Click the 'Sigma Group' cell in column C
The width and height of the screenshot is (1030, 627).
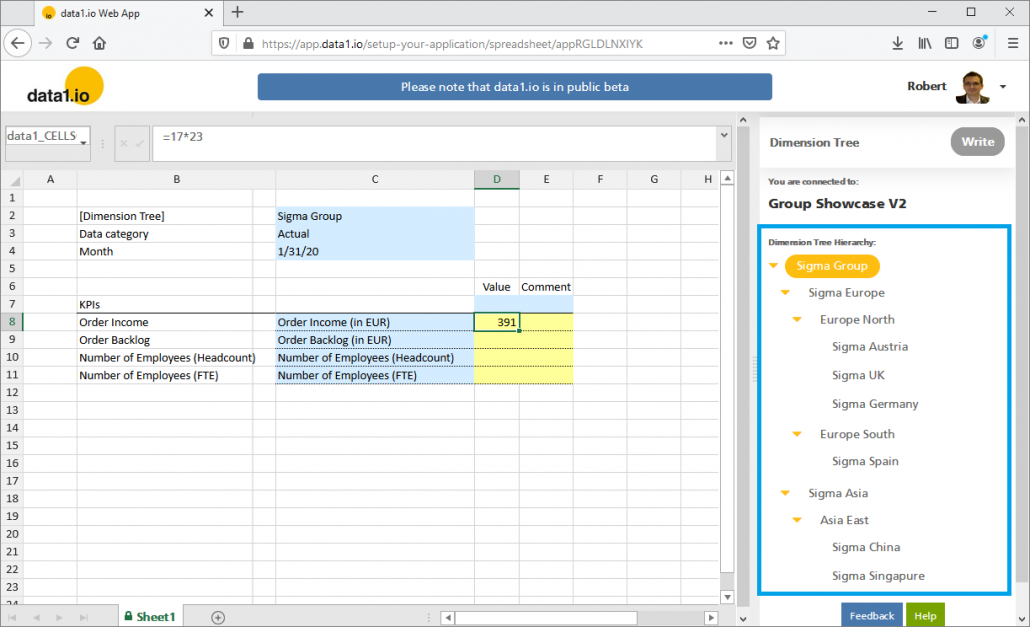[374, 216]
